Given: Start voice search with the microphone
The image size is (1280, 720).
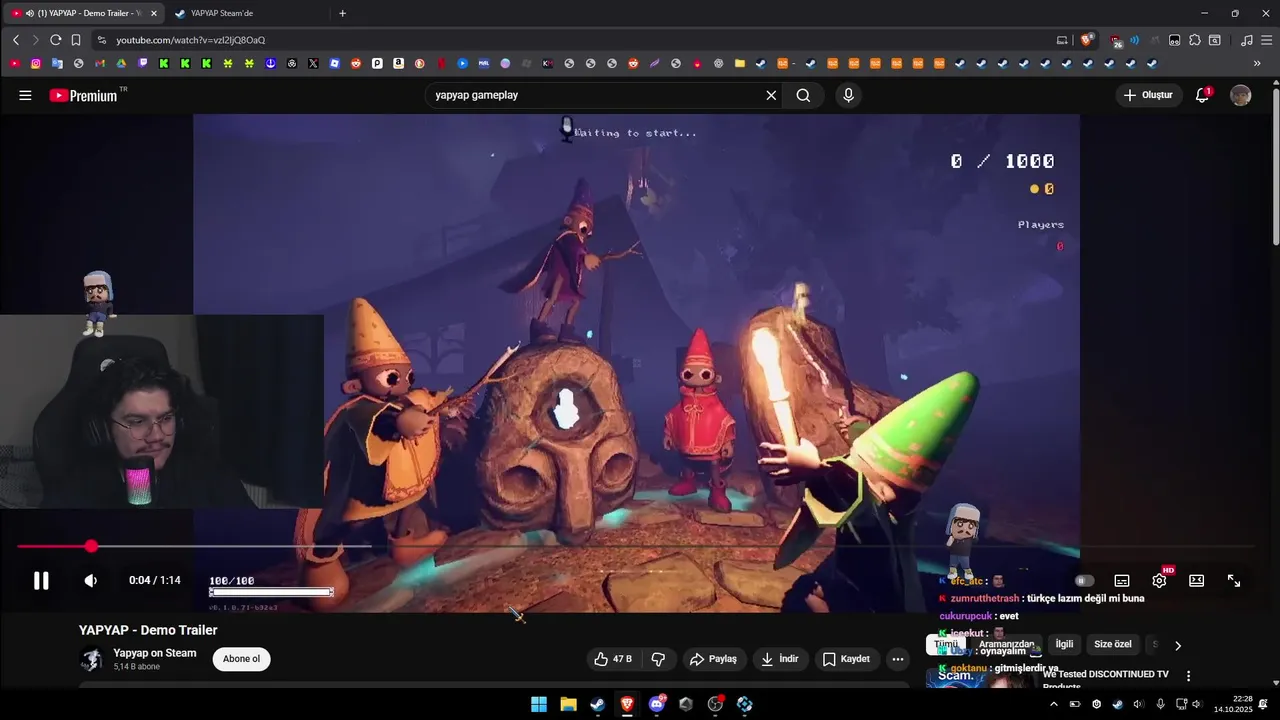Looking at the screenshot, I should (848, 95).
